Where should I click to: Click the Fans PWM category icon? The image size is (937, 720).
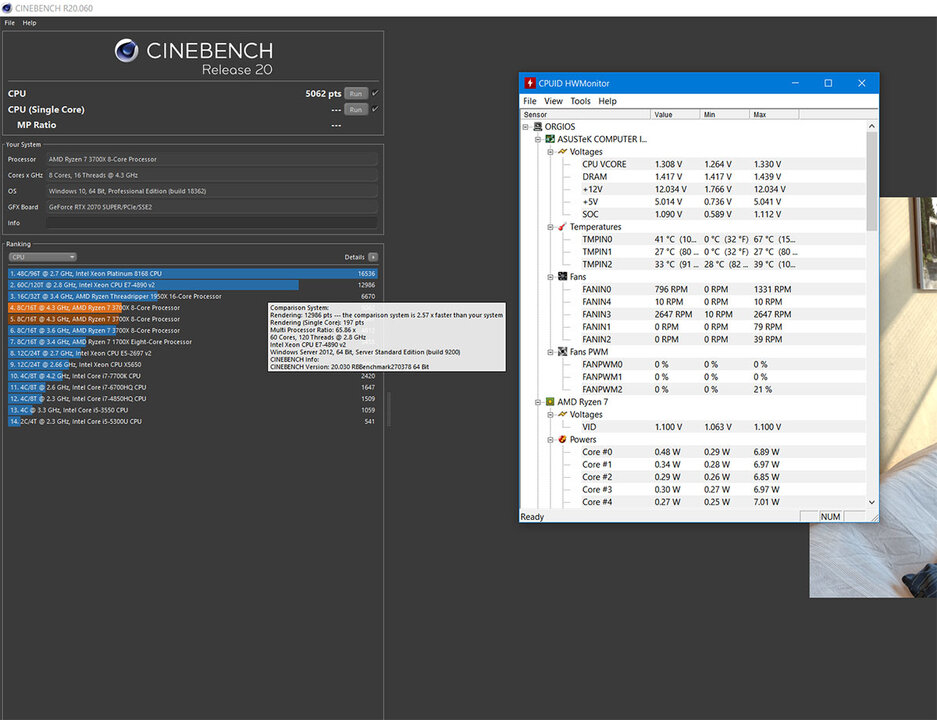pos(562,352)
